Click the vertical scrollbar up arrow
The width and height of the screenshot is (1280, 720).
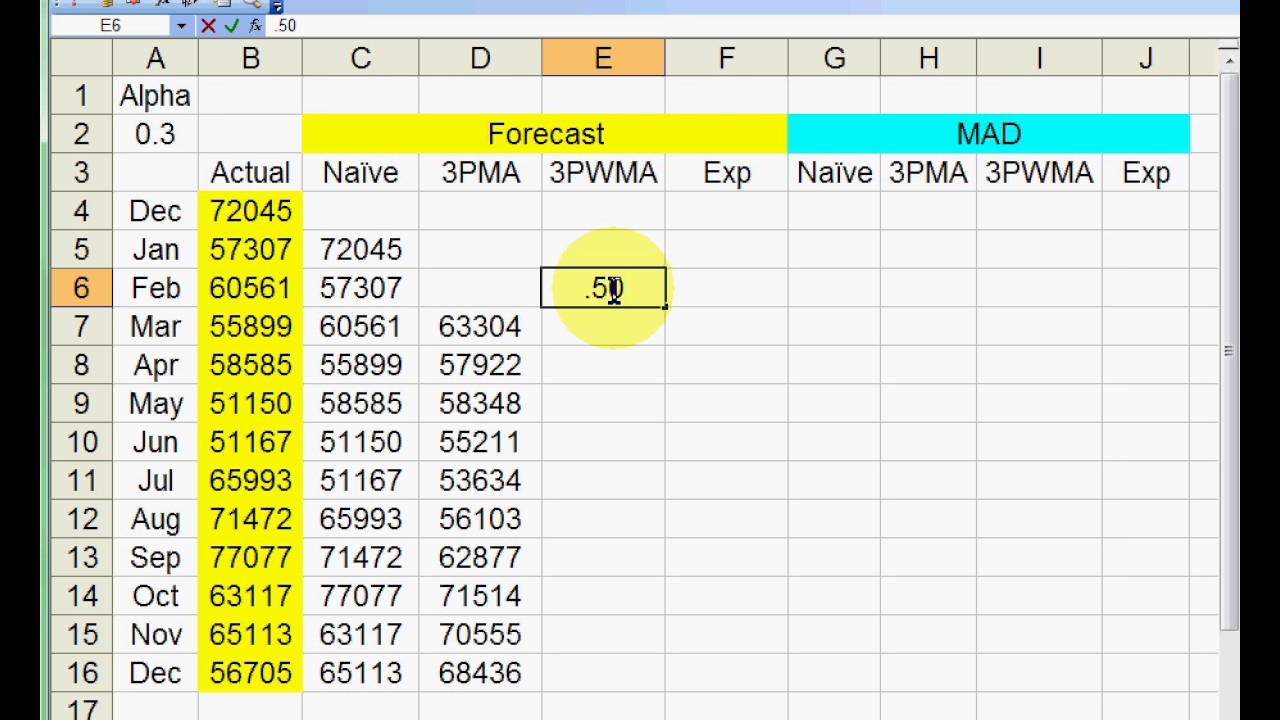1229,60
